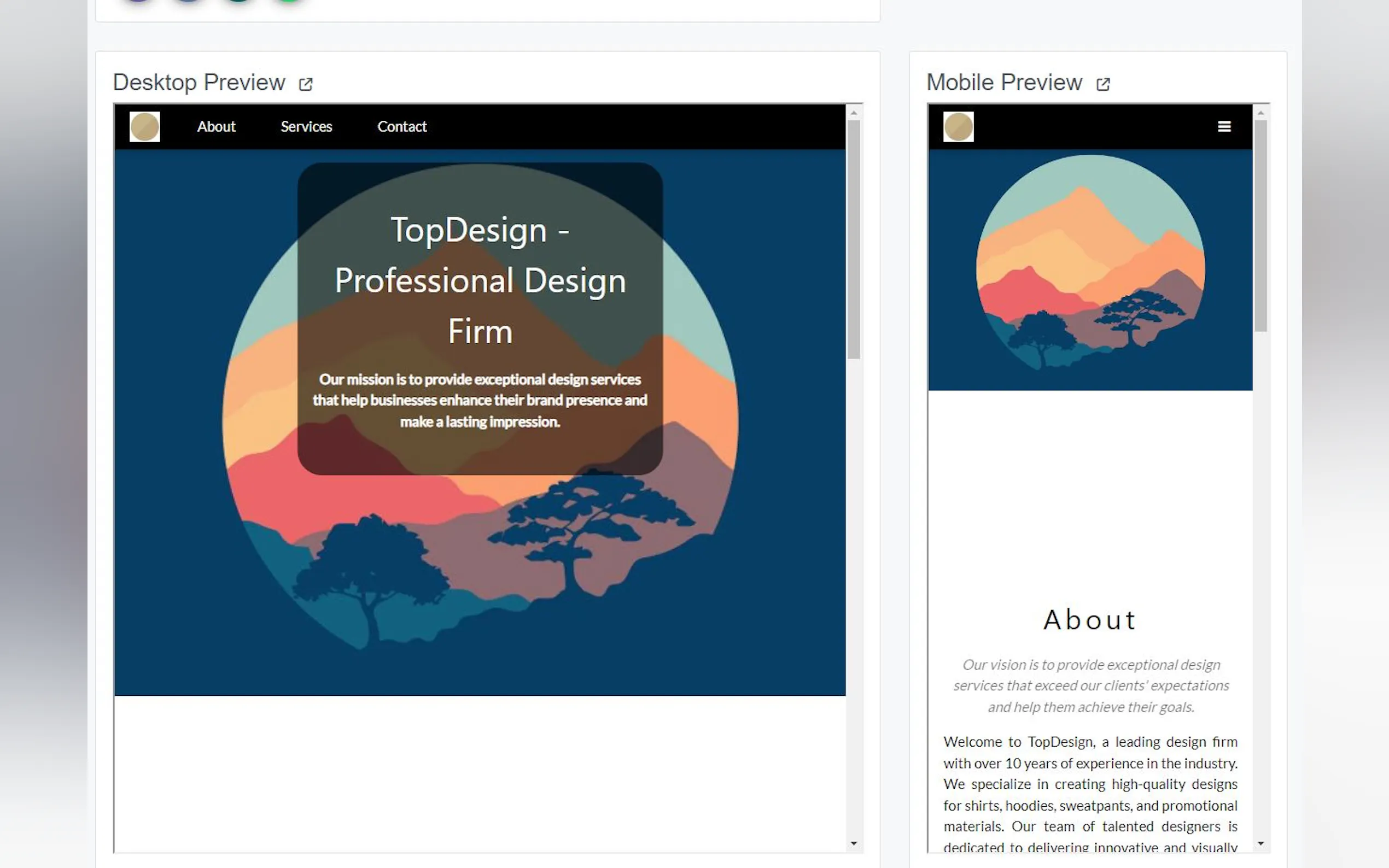
Task: Click the logo in desktop preview navbar
Action: (145, 127)
